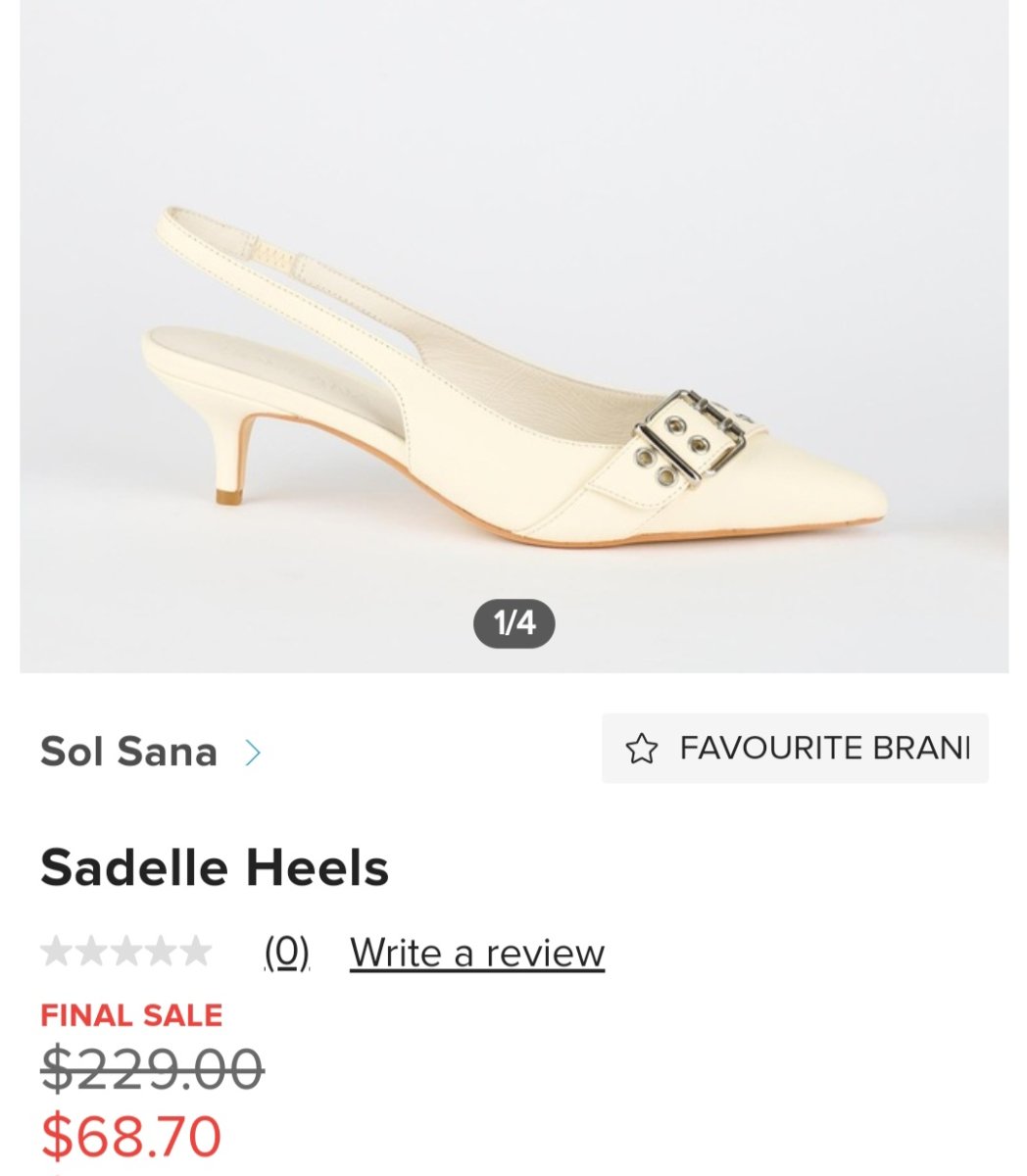Viewport: 1027px width, 1176px height.
Task: Tap the 1/4 image counter badge
Action: (x=513, y=623)
